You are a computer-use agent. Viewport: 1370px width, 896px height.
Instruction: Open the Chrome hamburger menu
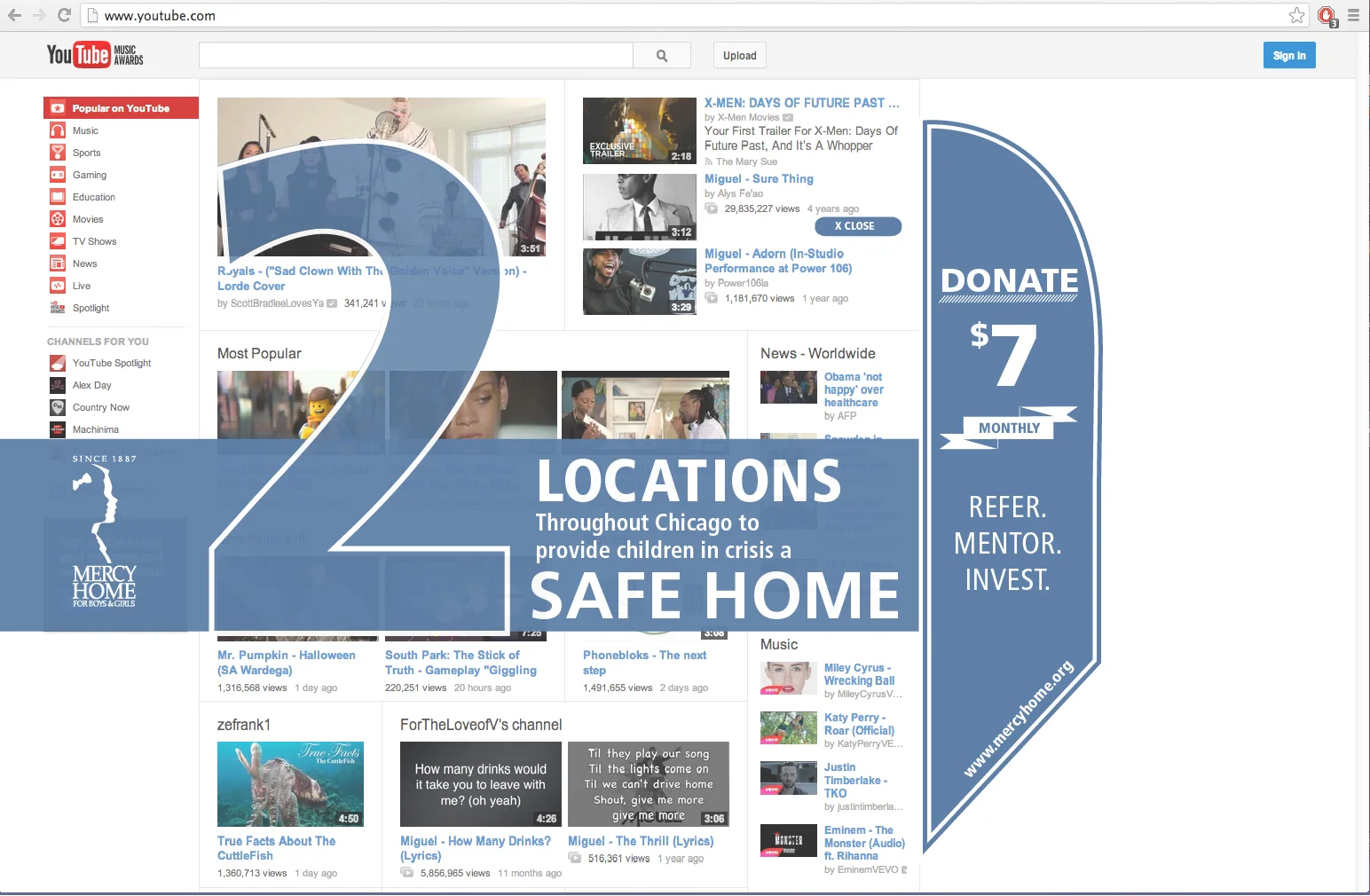[1353, 15]
